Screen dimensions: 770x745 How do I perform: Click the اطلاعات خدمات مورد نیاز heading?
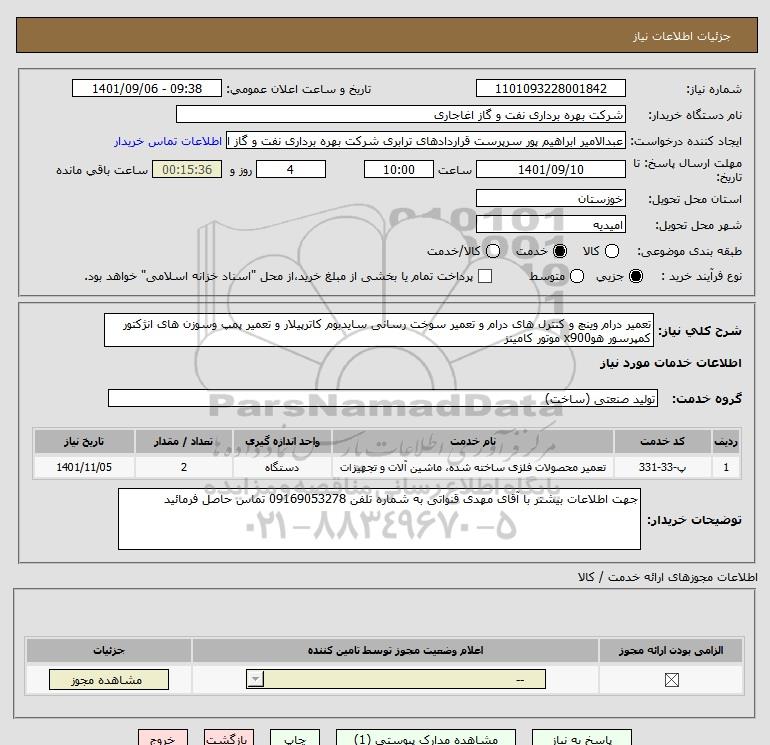coord(670,363)
